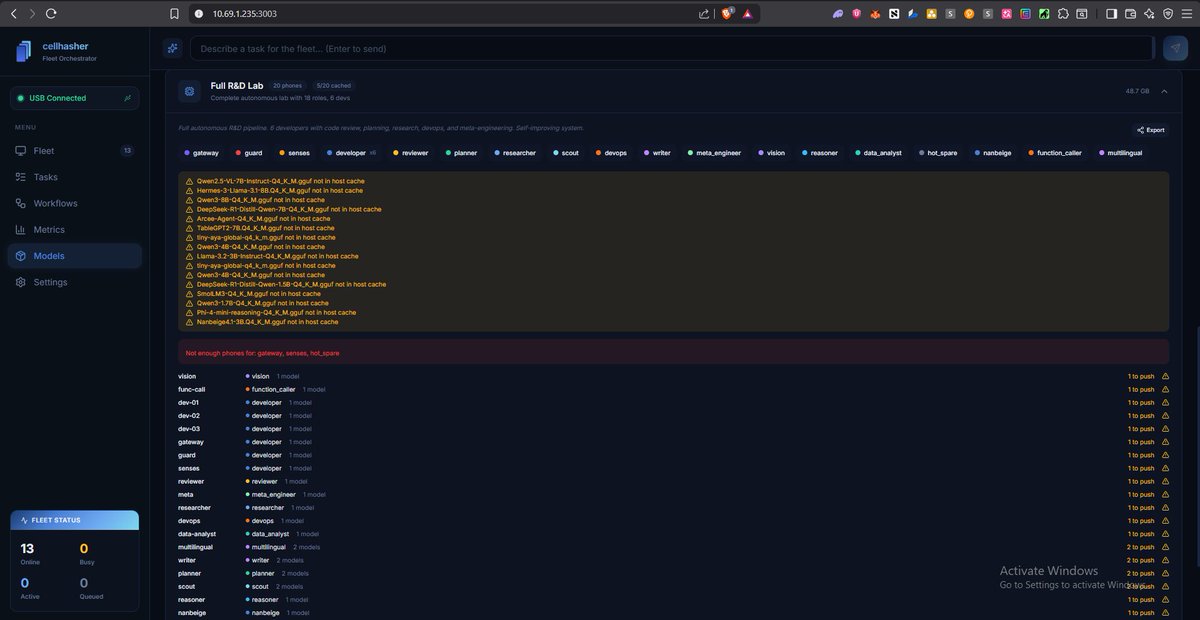Click the warning icon on the vision row
This screenshot has height=620, width=1200.
[x=1165, y=376]
